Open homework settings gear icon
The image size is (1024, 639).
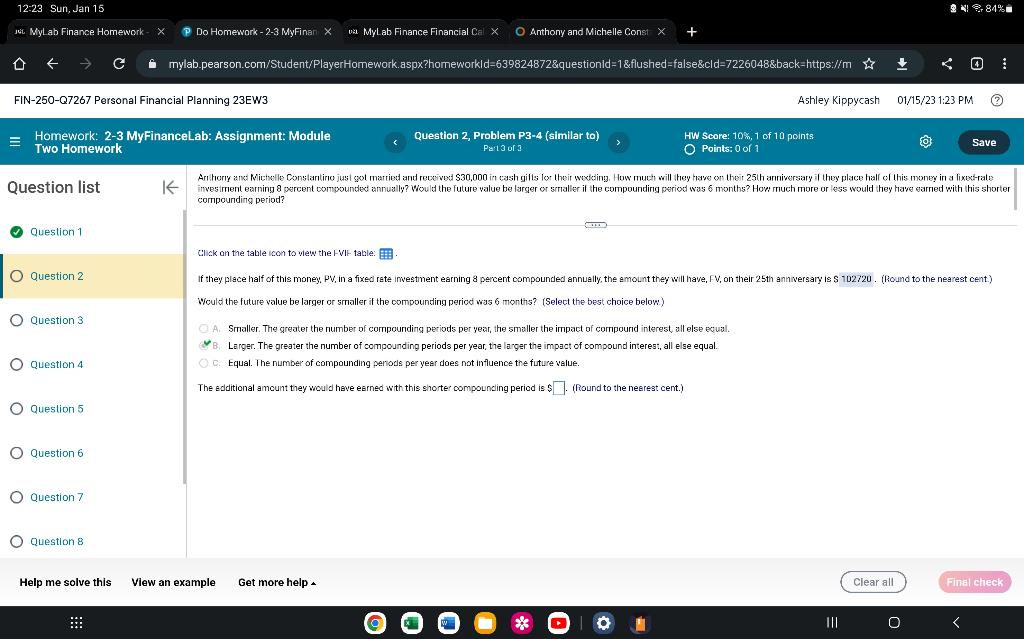pyautogui.click(x=925, y=142)
